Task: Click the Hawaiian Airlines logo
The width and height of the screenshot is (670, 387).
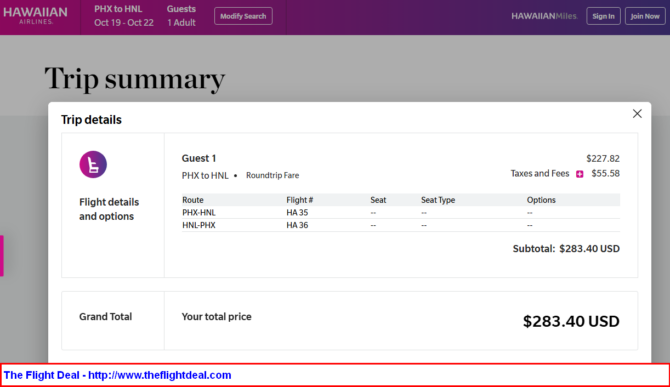Action: pos(35,15)
